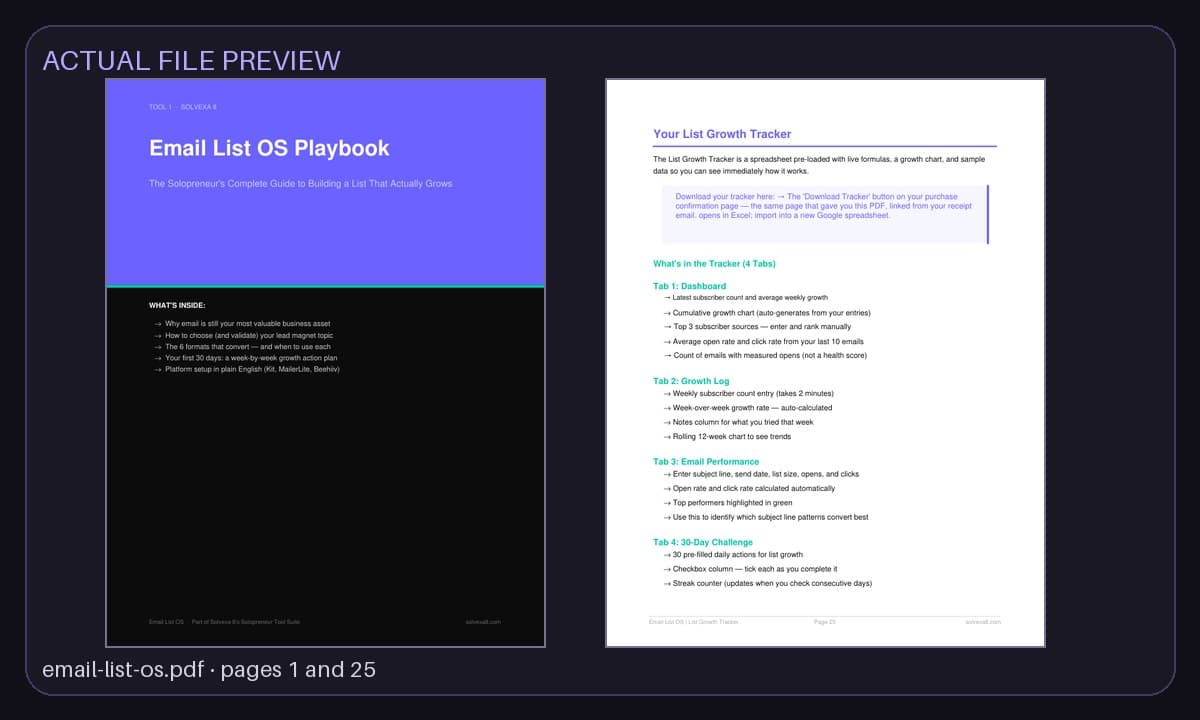Click 'Email List OS | List Growth Tracker' footer
Viewport: 1200px width, 720px height.
coord(694,622)
